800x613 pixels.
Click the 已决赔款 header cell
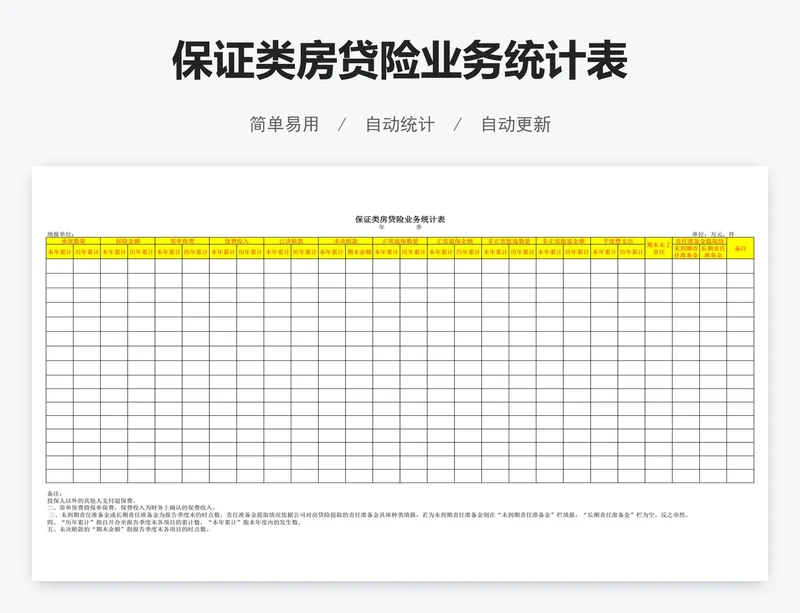pyautogui.click(x=291, y=241)
